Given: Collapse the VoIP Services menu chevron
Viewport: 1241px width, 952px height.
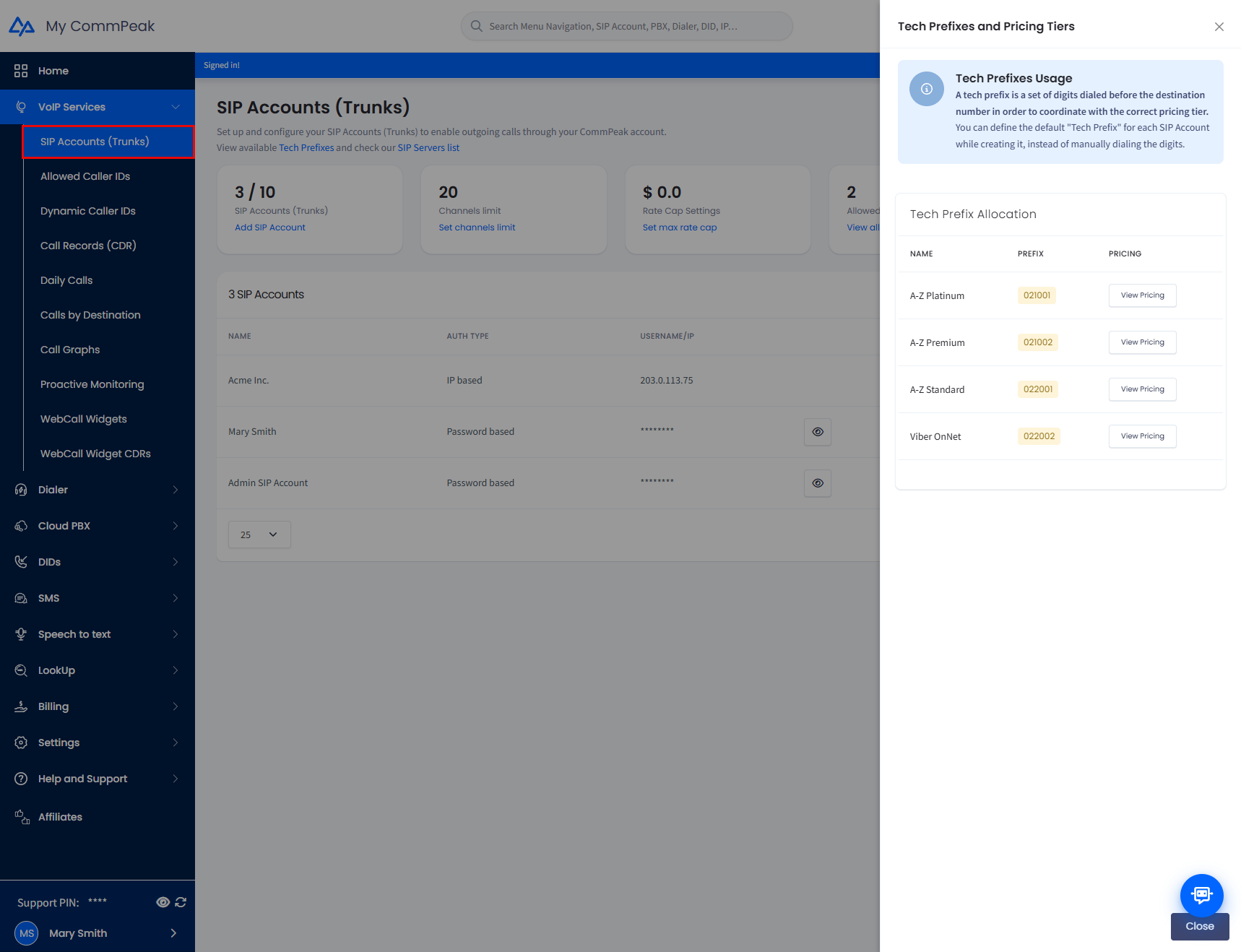Looking at the screenshot, I should (x=176, y=107).
